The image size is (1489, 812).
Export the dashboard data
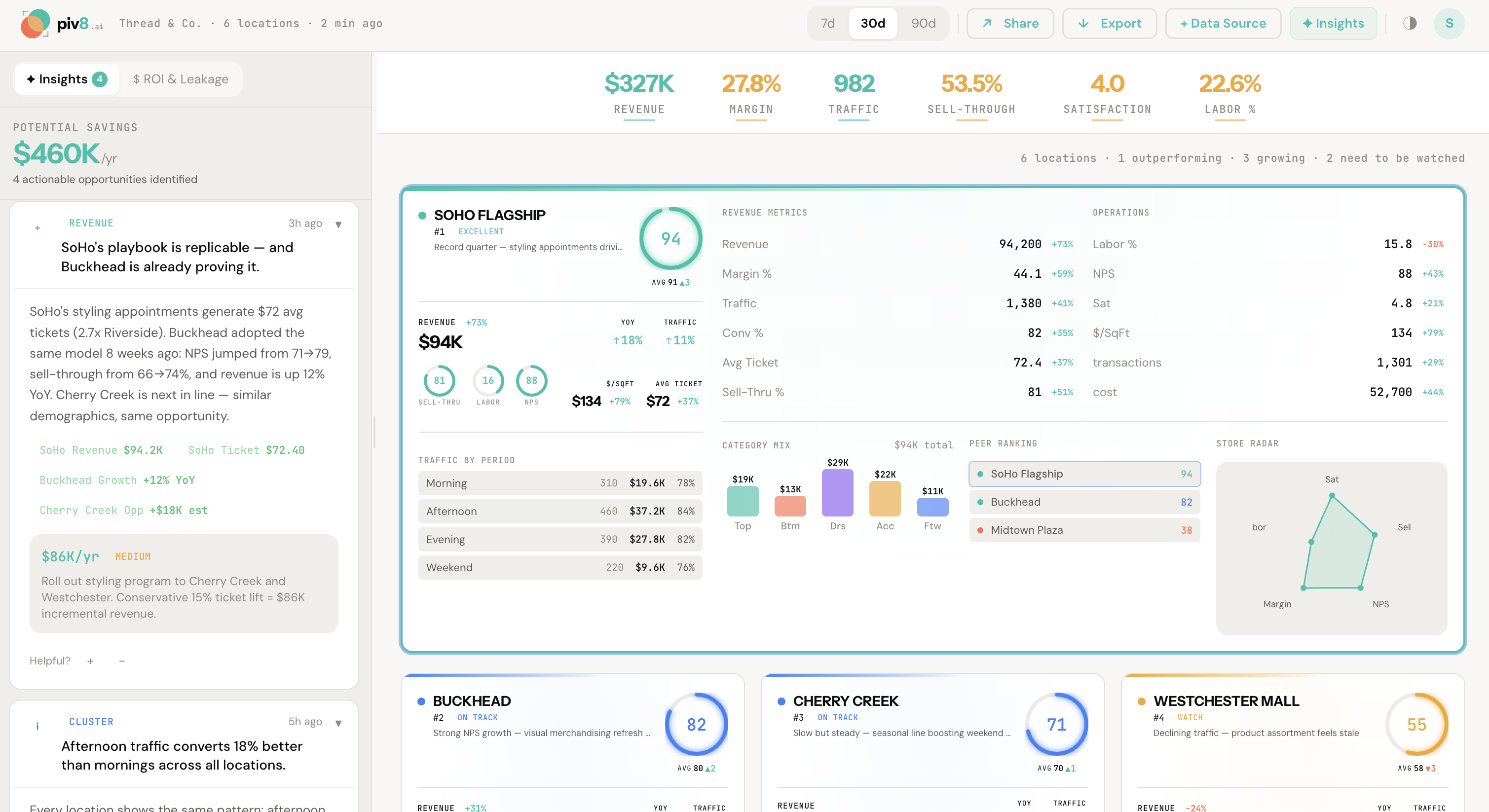1109,23
